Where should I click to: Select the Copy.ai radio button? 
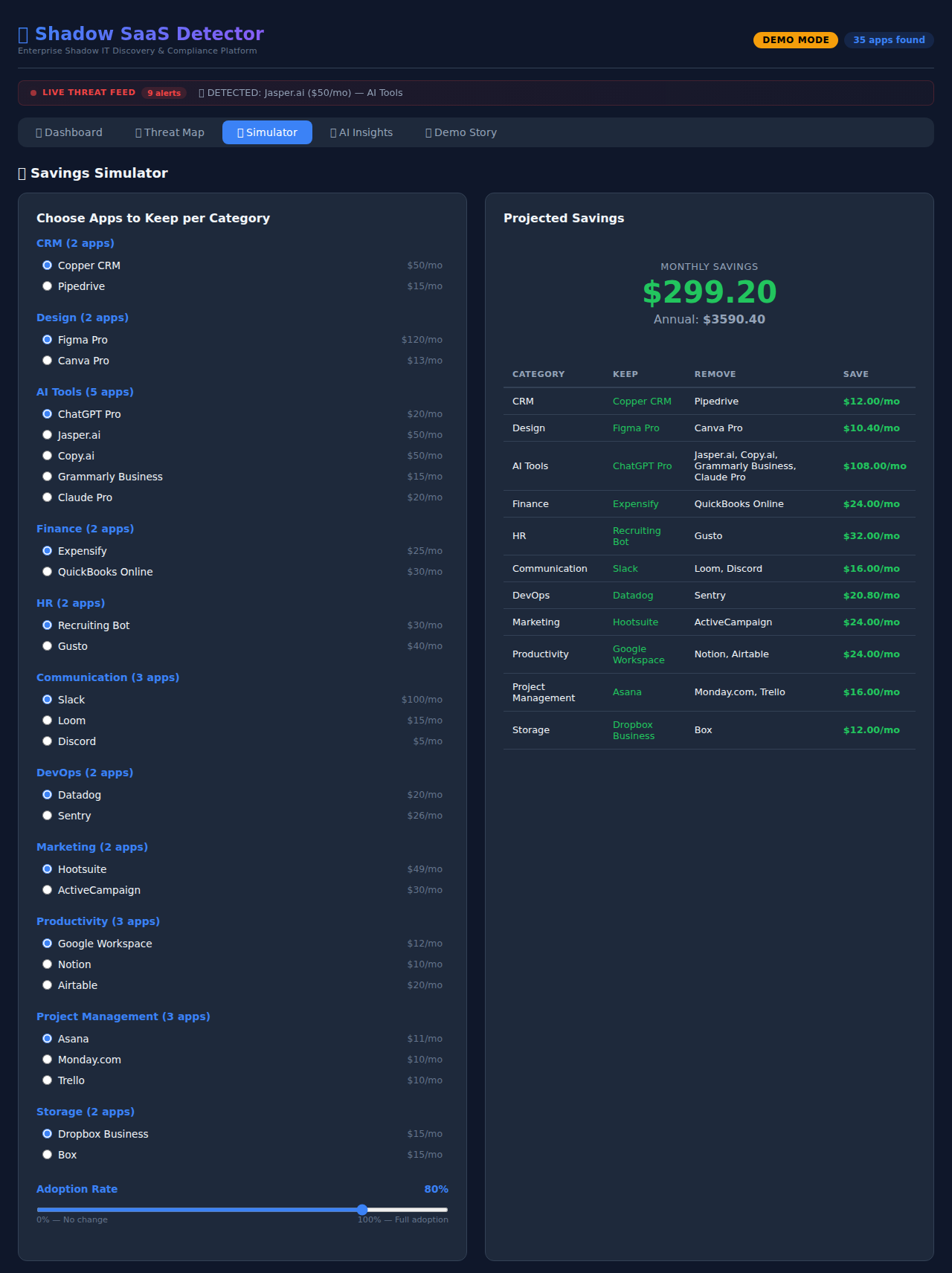(47, 456)
